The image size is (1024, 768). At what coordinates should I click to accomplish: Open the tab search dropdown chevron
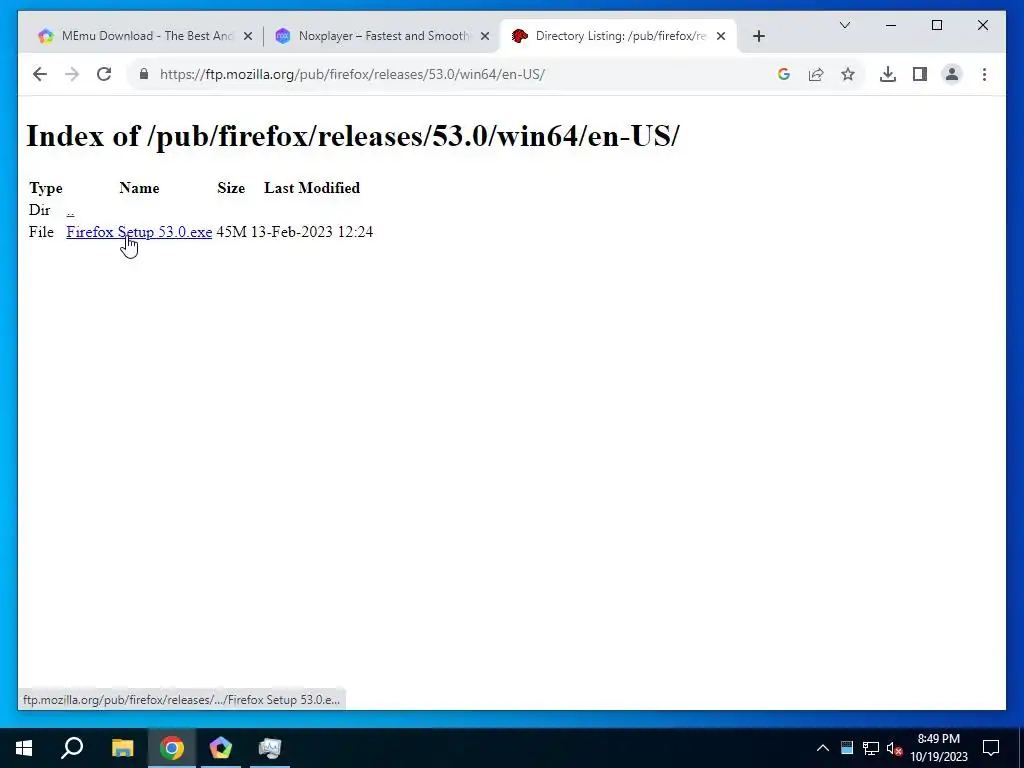click(x=844, y=25)
